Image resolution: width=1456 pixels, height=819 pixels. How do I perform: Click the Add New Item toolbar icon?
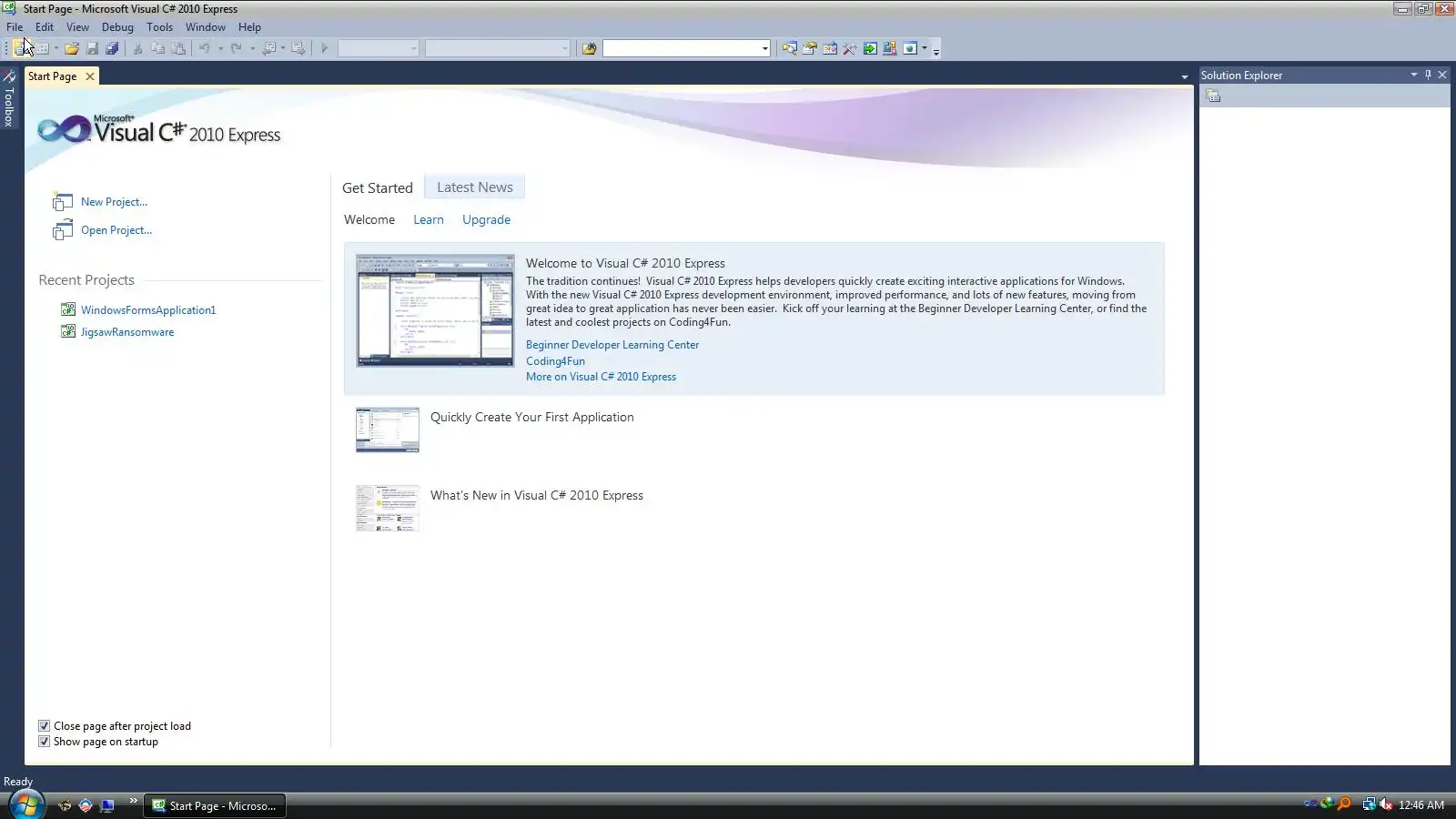(42, 48)
